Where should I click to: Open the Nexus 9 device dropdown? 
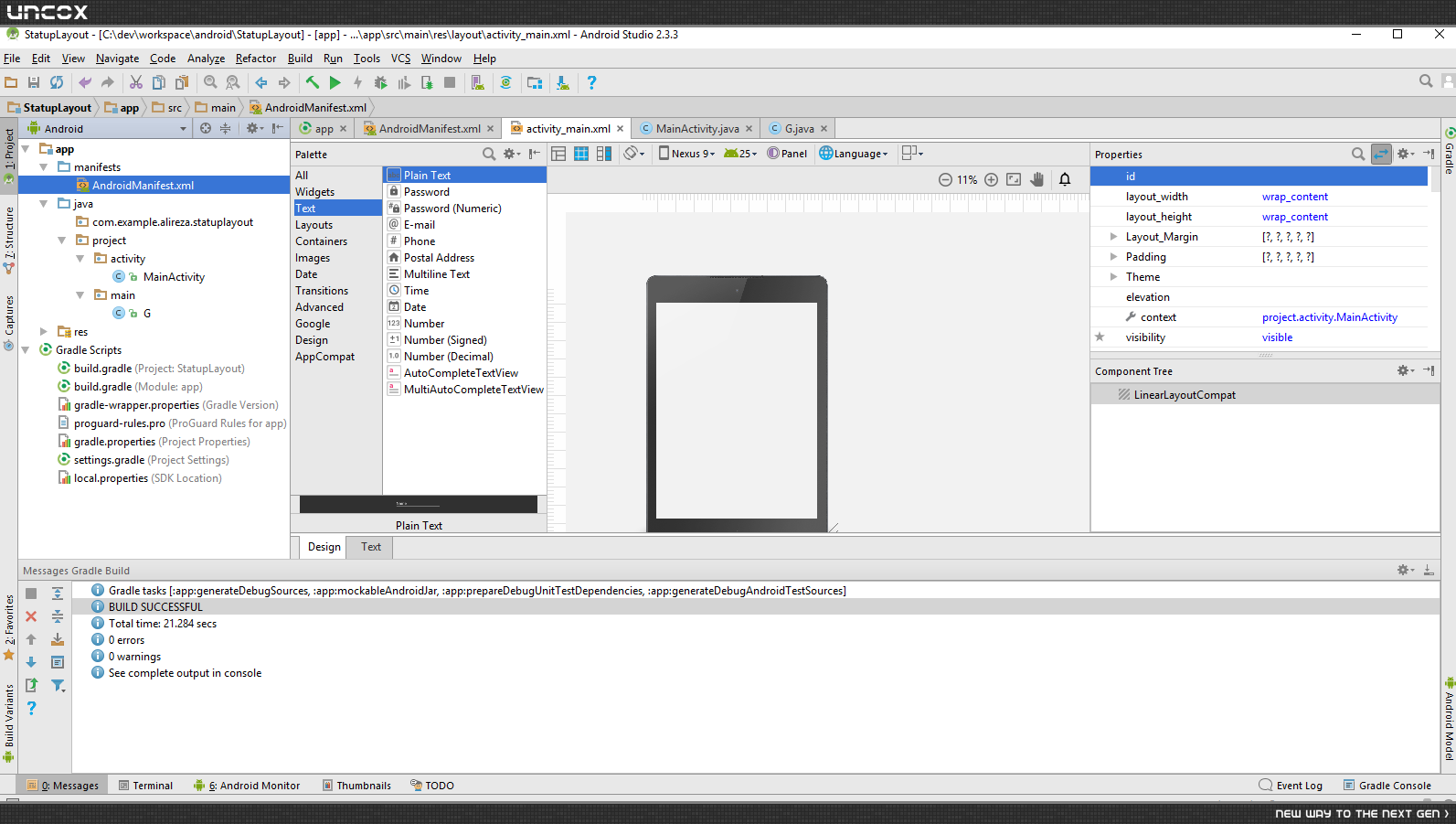click(687, 154)
